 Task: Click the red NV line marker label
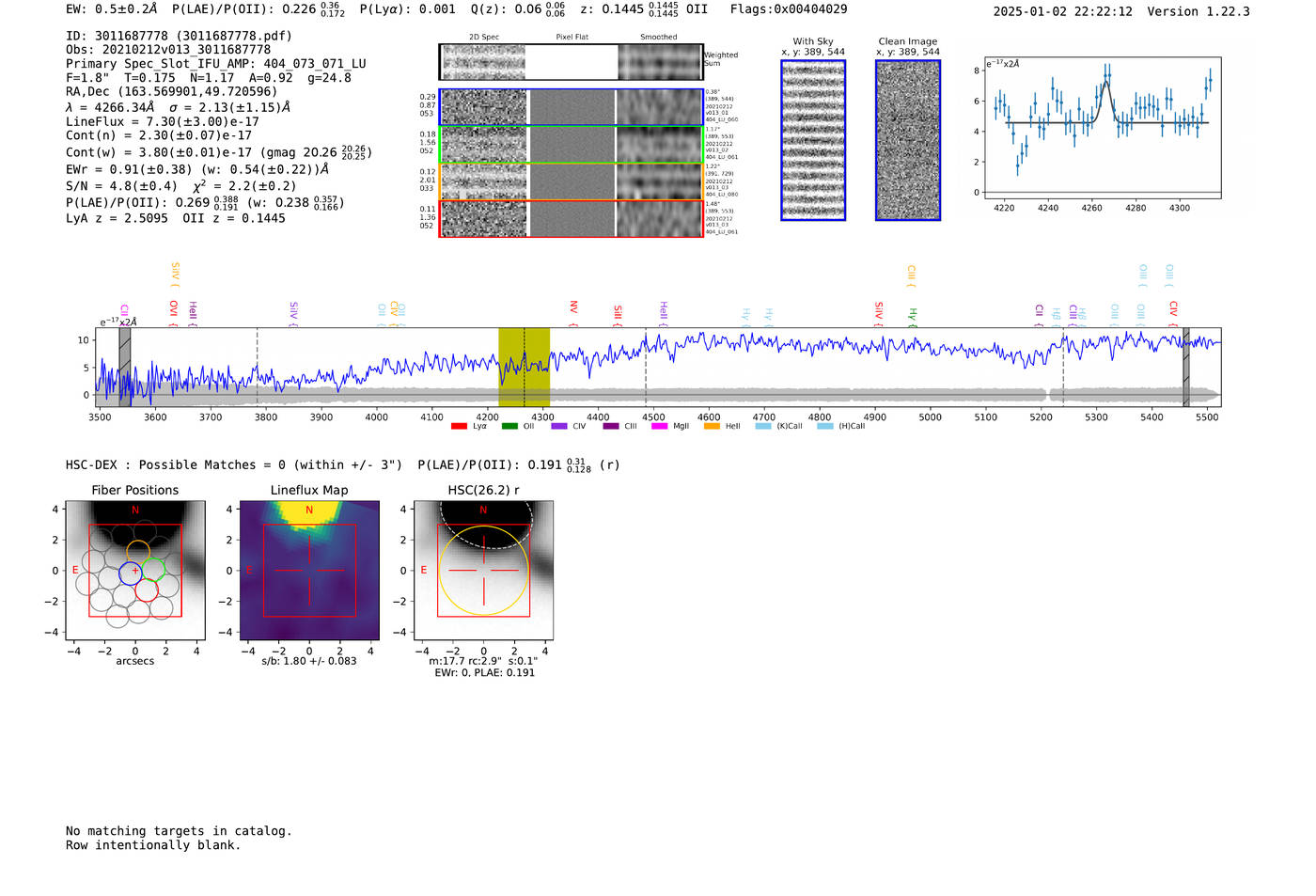pos(573,307)
